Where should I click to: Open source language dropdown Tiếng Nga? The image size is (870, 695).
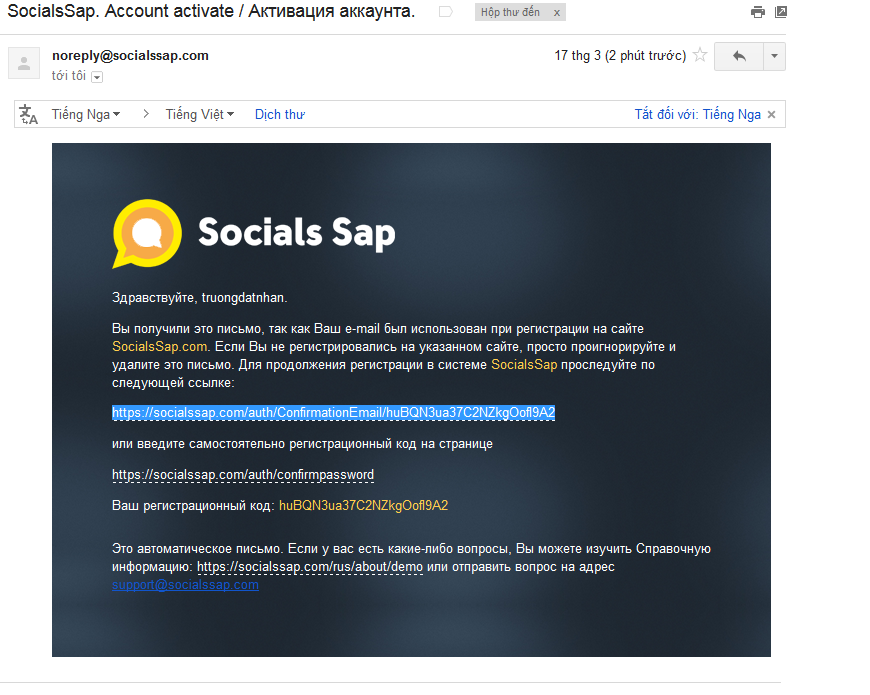click(86, 114)
